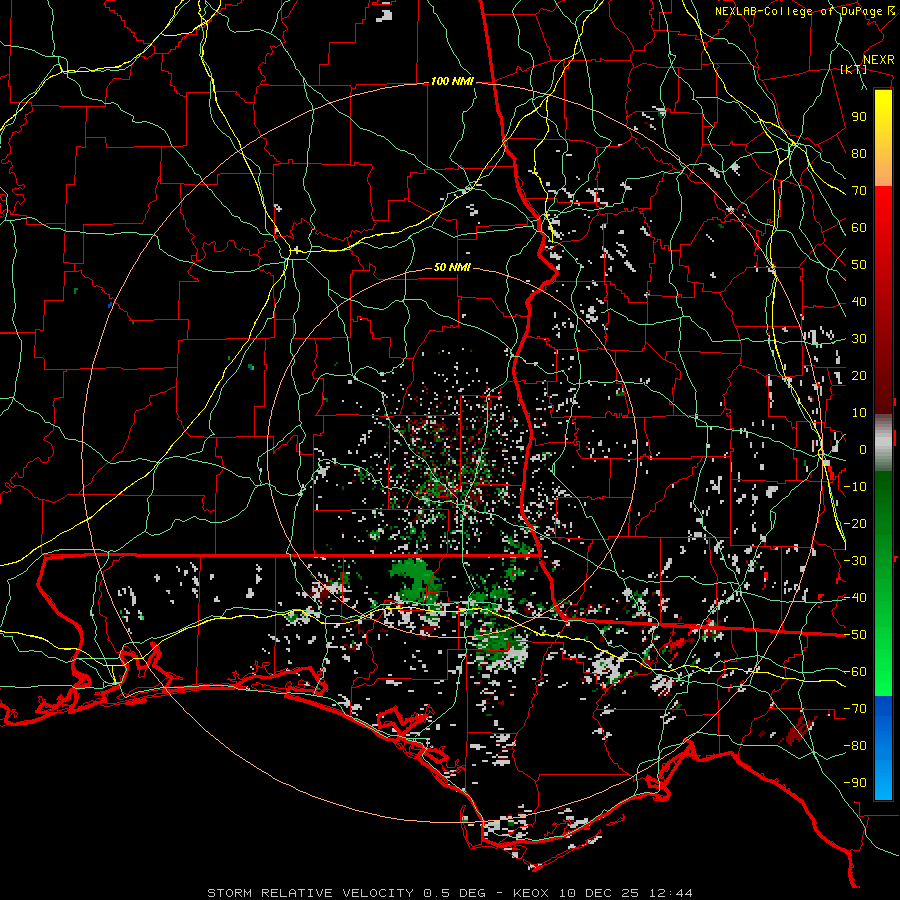Image resolution: width=900 pixels, height=900 pixels.
Task: Click the -70 value on velocity scale
Action: pos(855,709)
